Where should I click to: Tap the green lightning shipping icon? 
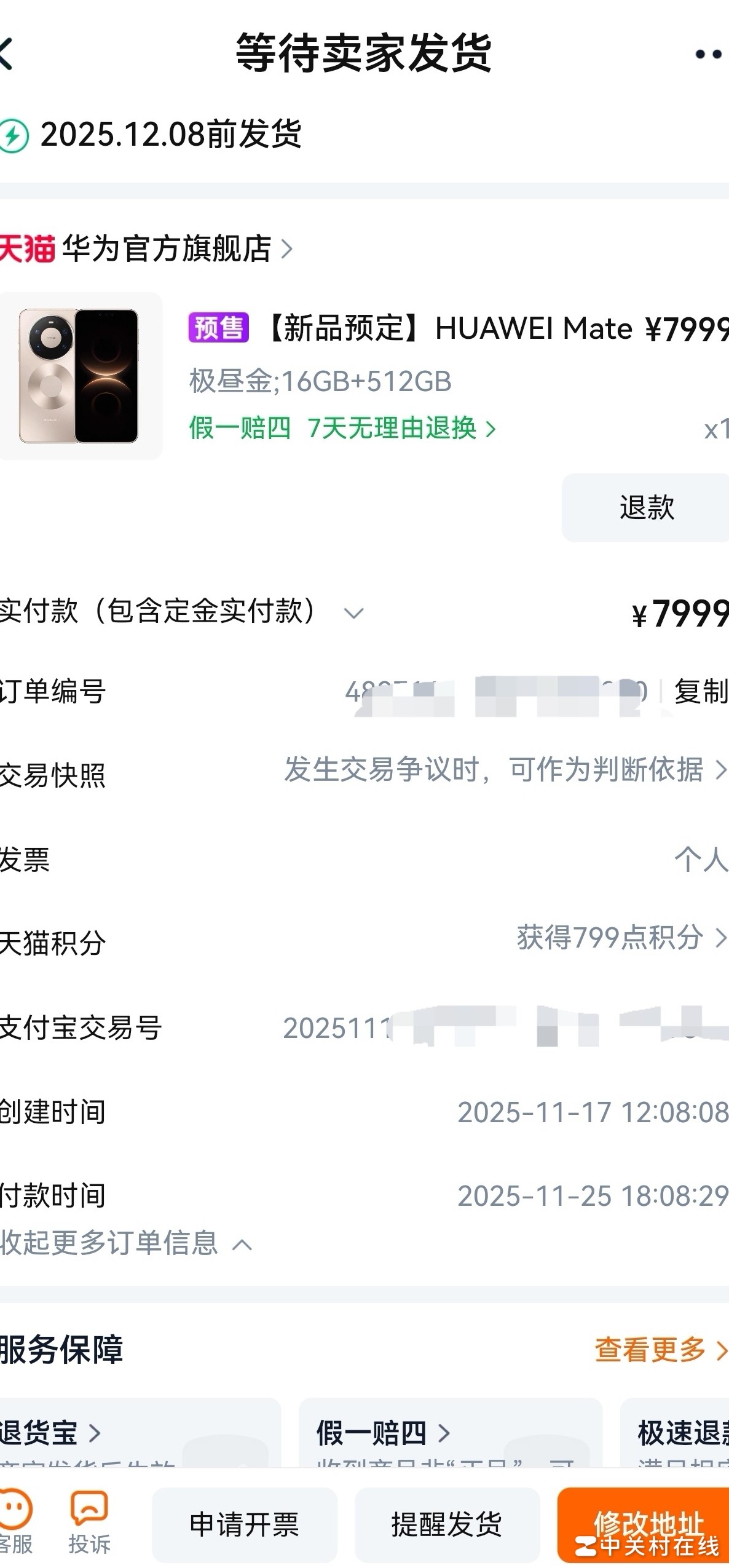pos(14,135)
